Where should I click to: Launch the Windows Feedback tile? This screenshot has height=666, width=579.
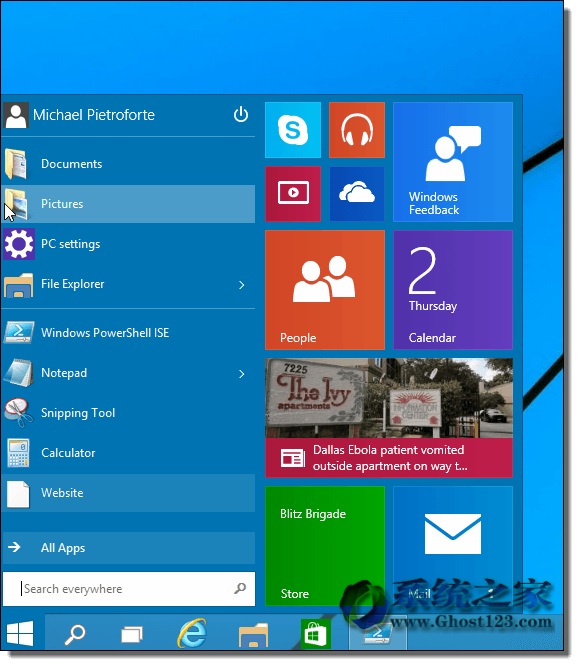(453, 162)
